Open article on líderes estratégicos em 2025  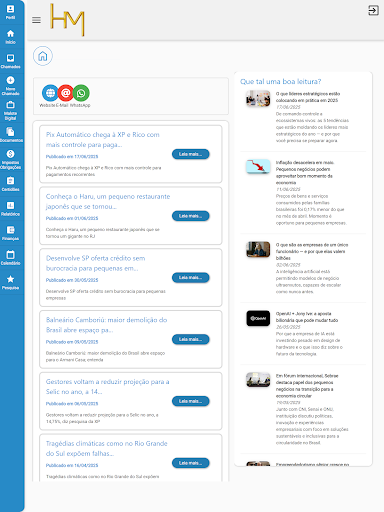click(x=308, y=97)
